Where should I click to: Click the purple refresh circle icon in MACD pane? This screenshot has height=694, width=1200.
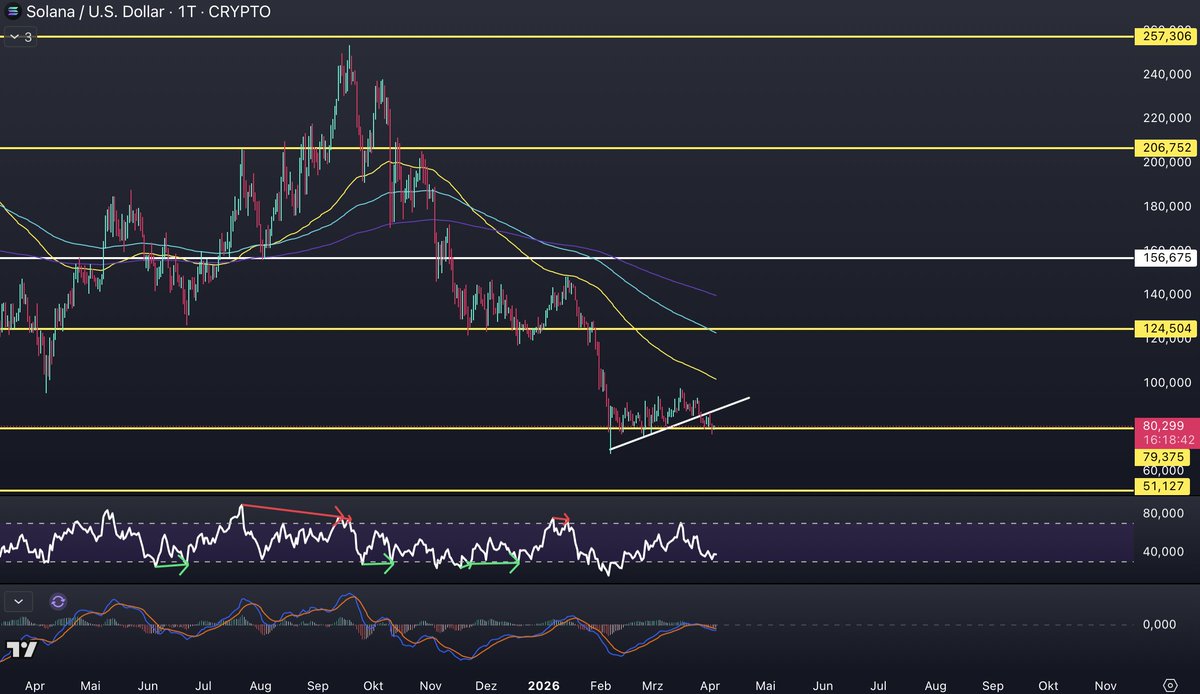58,601
